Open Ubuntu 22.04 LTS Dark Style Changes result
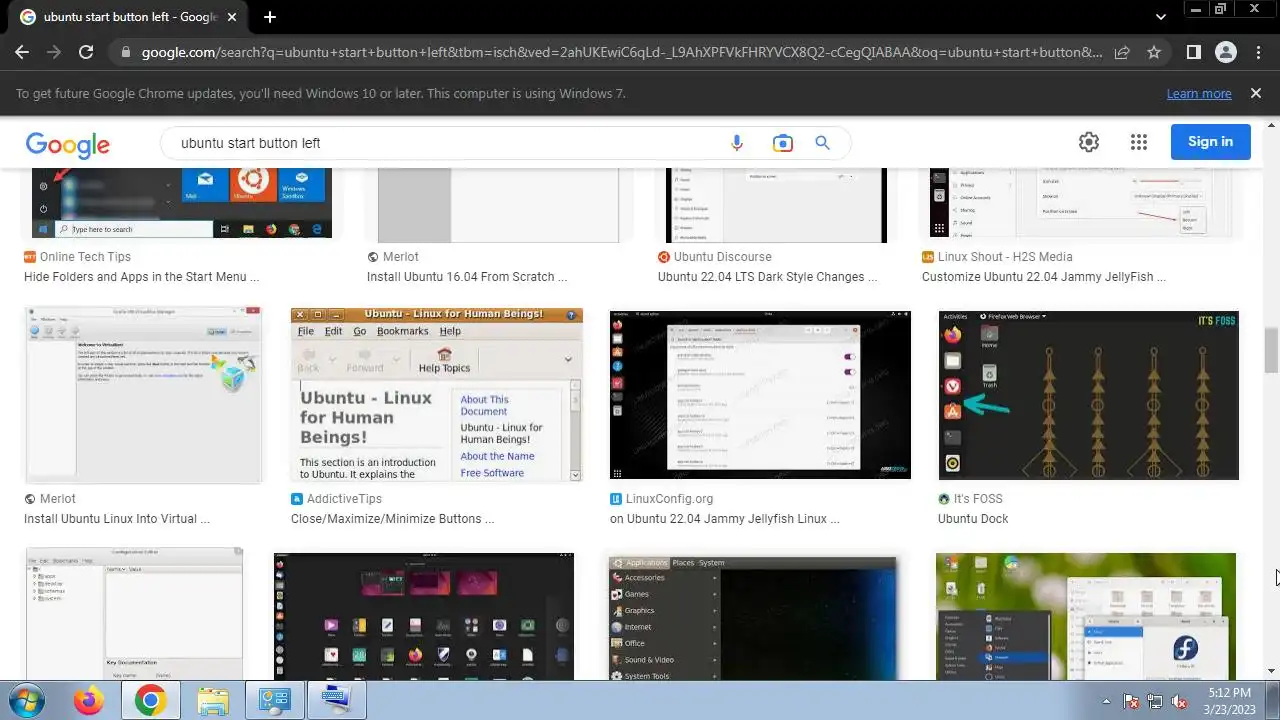This screenshot has width=1280, height=720. tap(767, 277)
